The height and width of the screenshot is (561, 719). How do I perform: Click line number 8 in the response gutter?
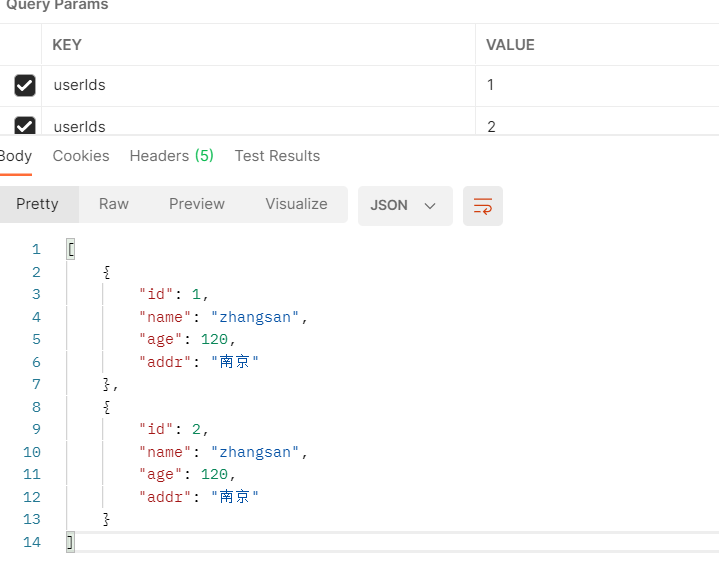[36, 407]
